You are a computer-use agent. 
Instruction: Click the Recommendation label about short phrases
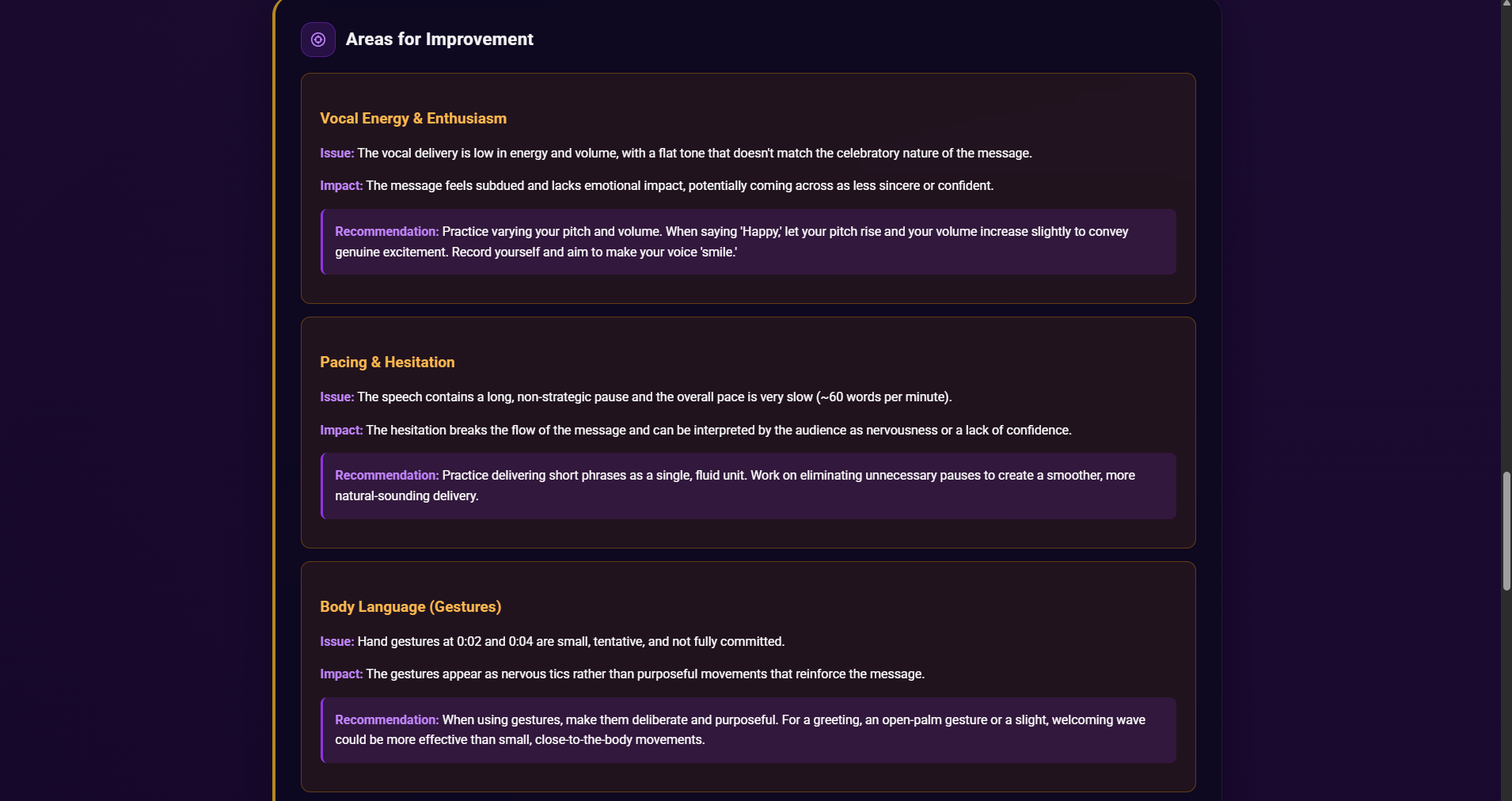[386, 476]
